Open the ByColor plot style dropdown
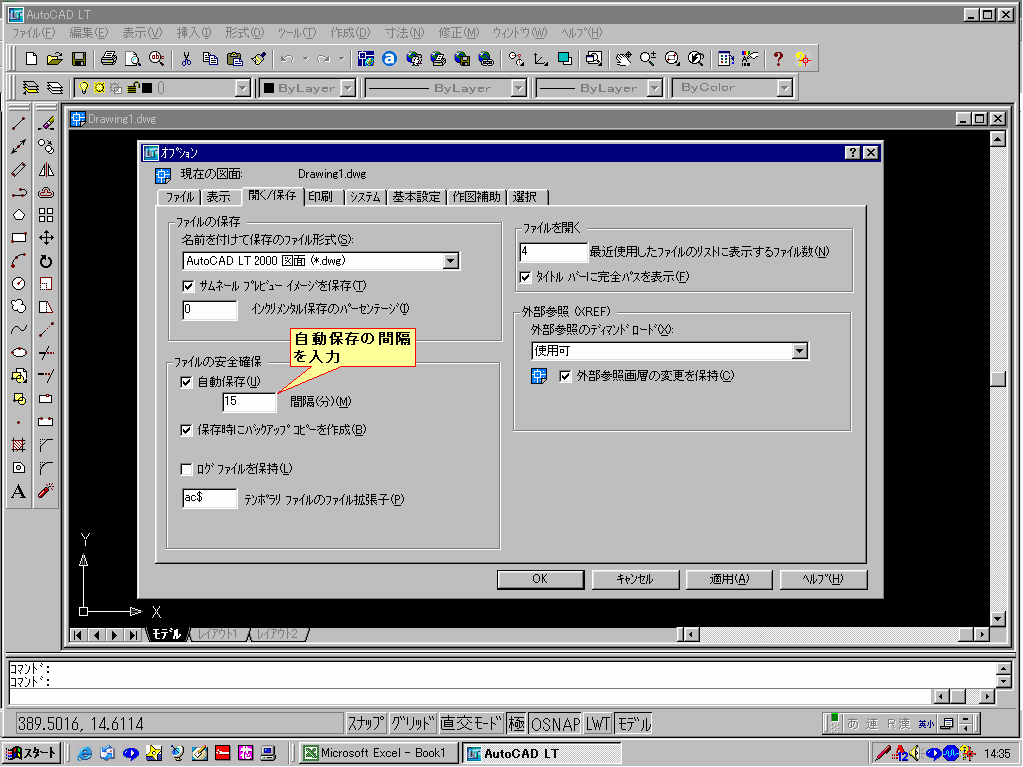 784,88
